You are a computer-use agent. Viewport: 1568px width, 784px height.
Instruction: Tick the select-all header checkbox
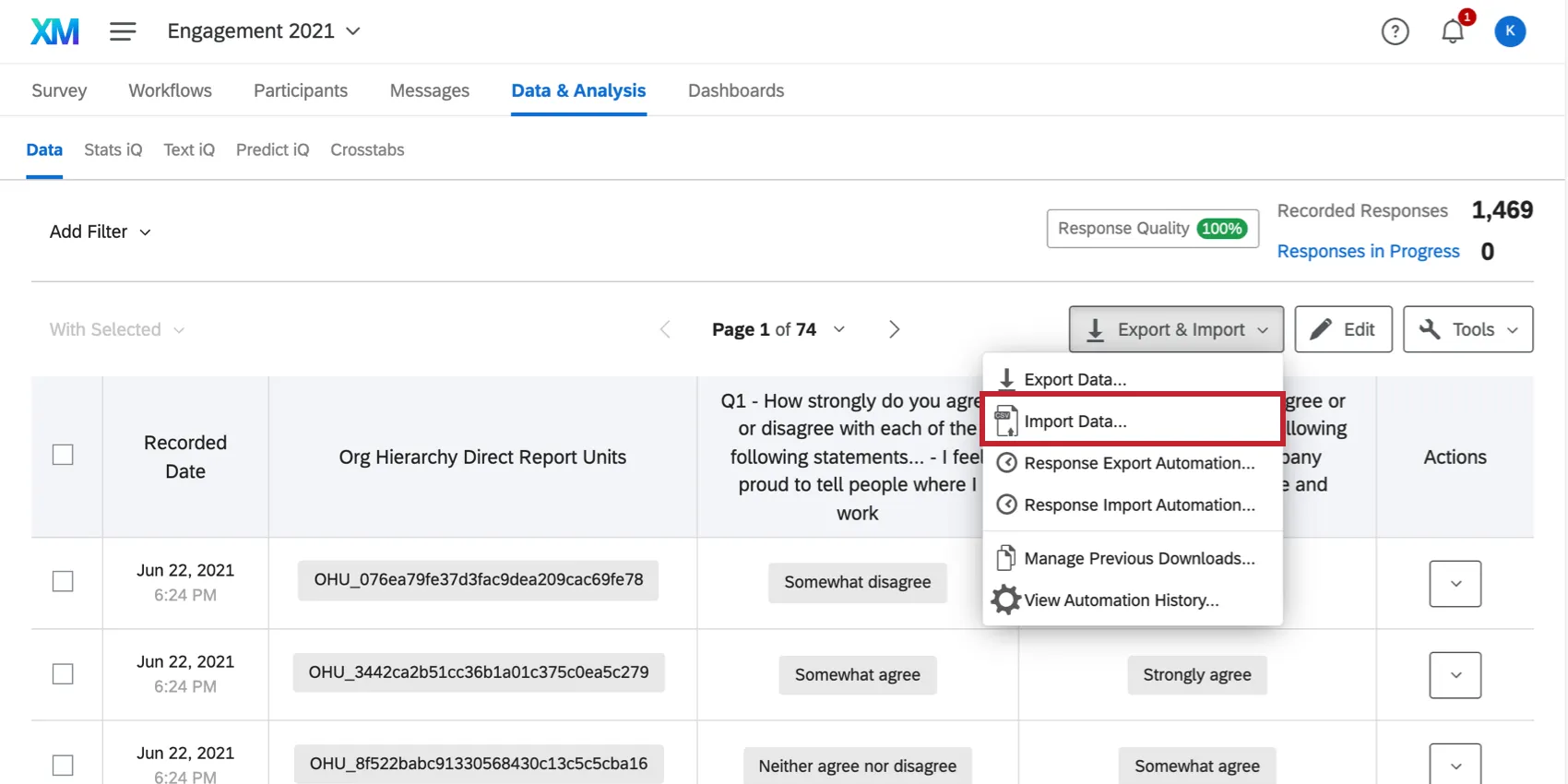[x=63, y=455]
